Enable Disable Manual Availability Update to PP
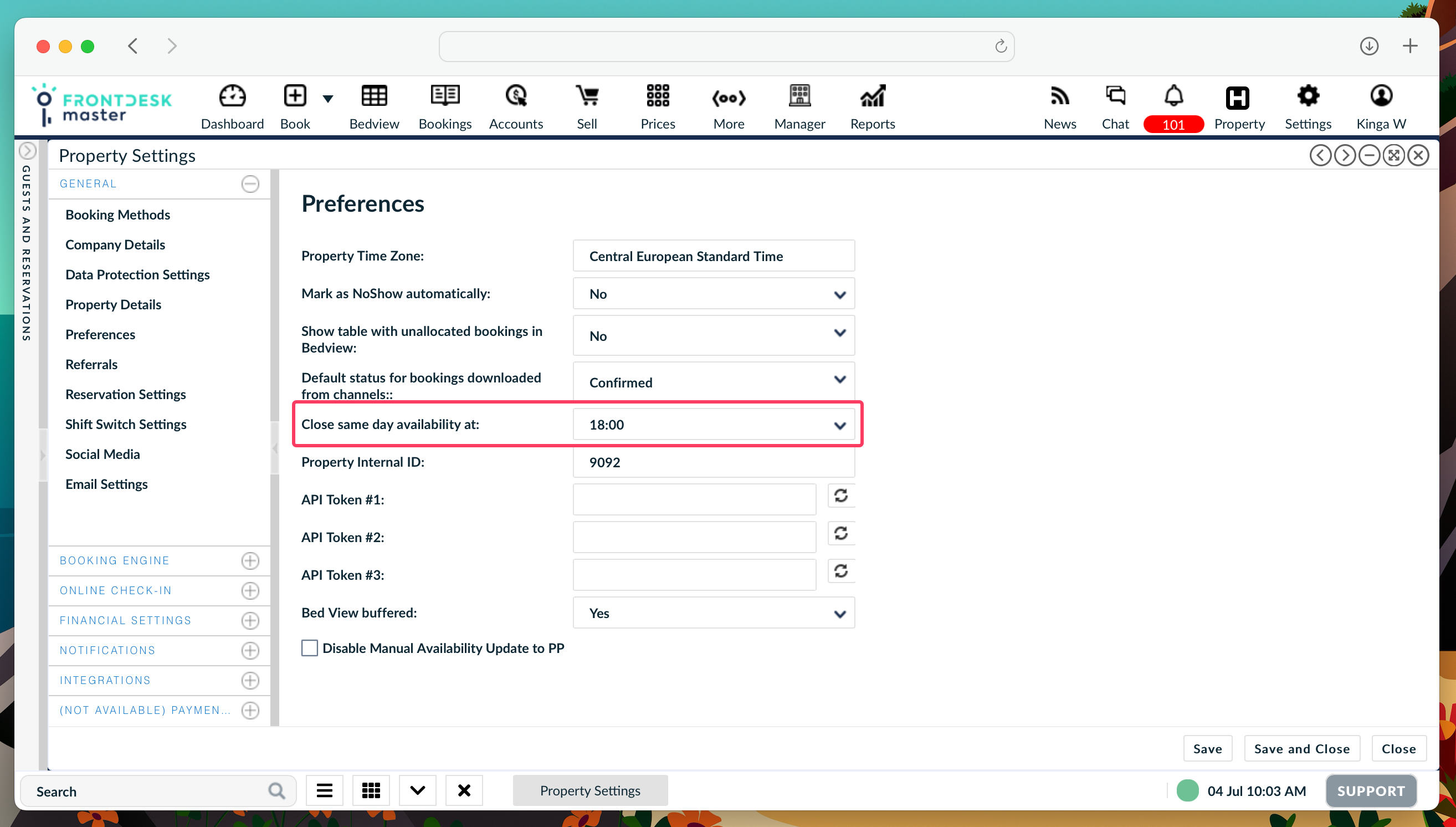Viewport: 1456px width, 827px height. [x=309, y=647]
